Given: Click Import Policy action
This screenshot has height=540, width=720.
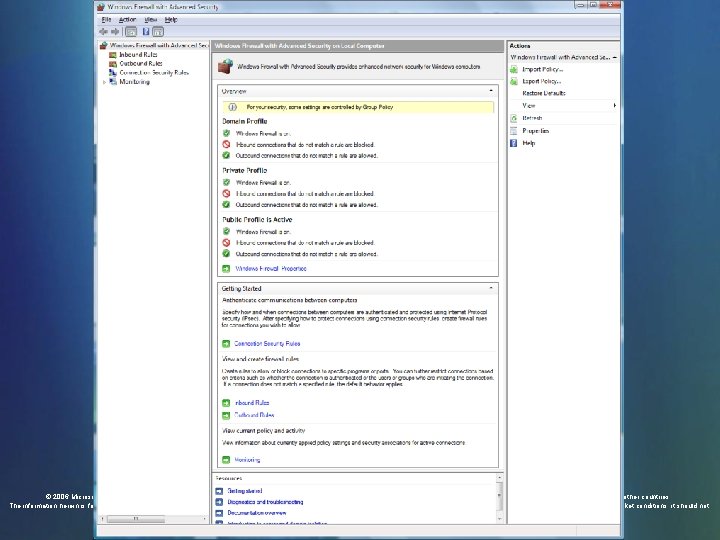Looking at the screenshot, I should pos(542,69).
